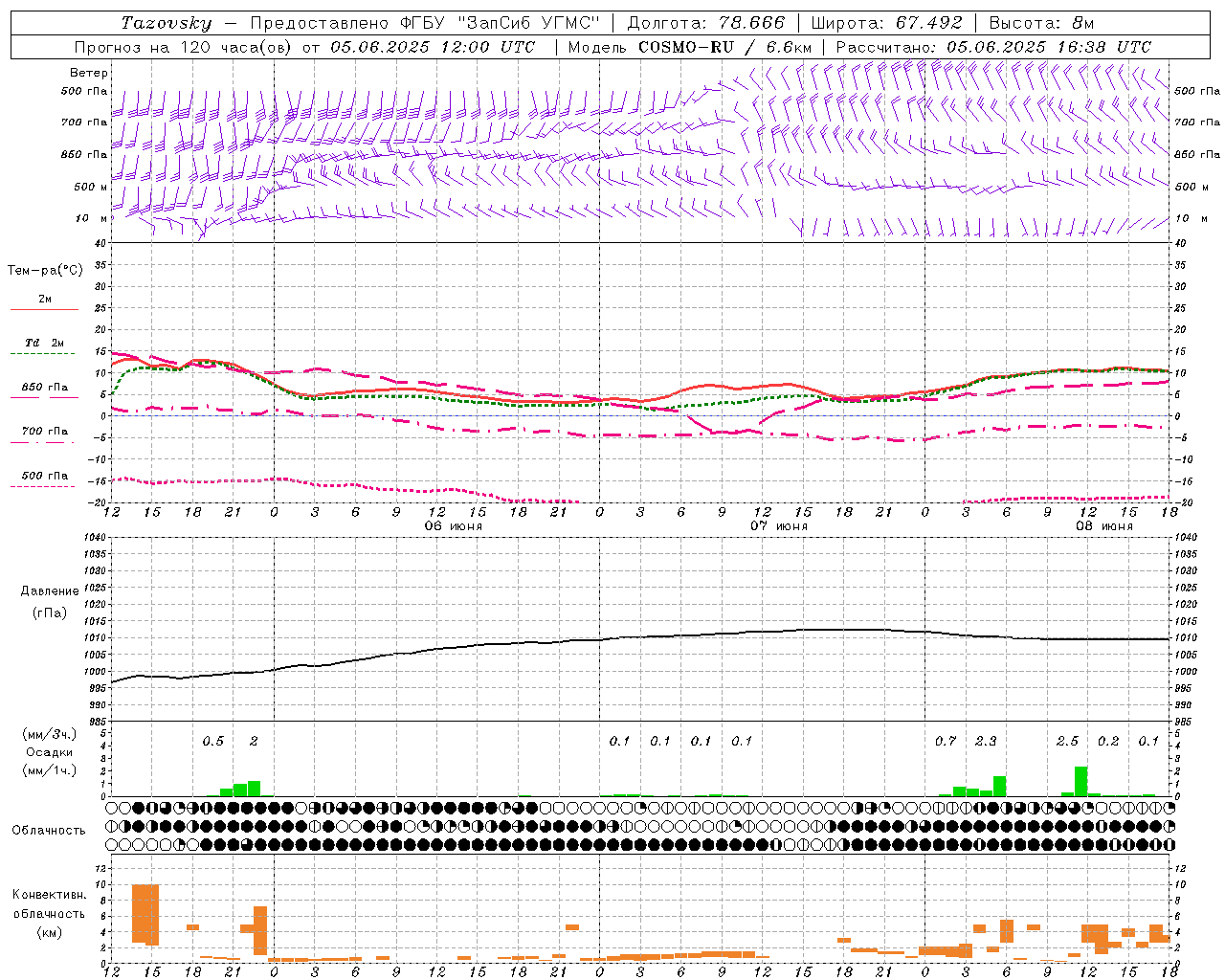Click the forecast start 05.06.2025 12:00 UTC
This screenshot has height=980, width=1225.
(x=433, y=47)
